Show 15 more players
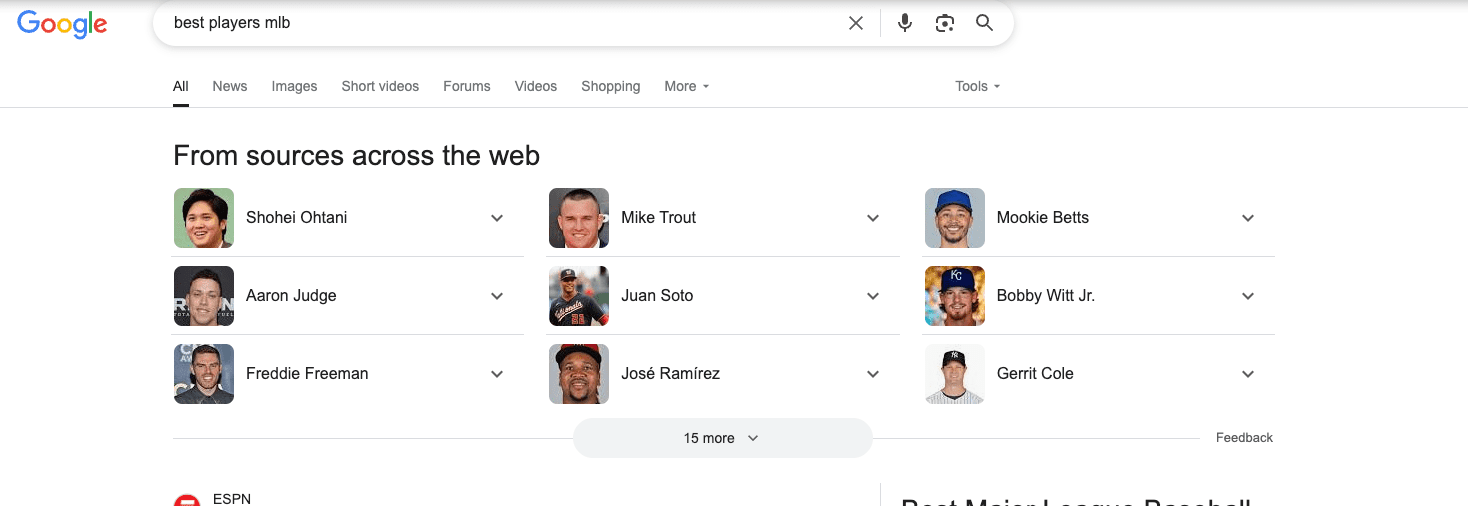 point(722,438)
